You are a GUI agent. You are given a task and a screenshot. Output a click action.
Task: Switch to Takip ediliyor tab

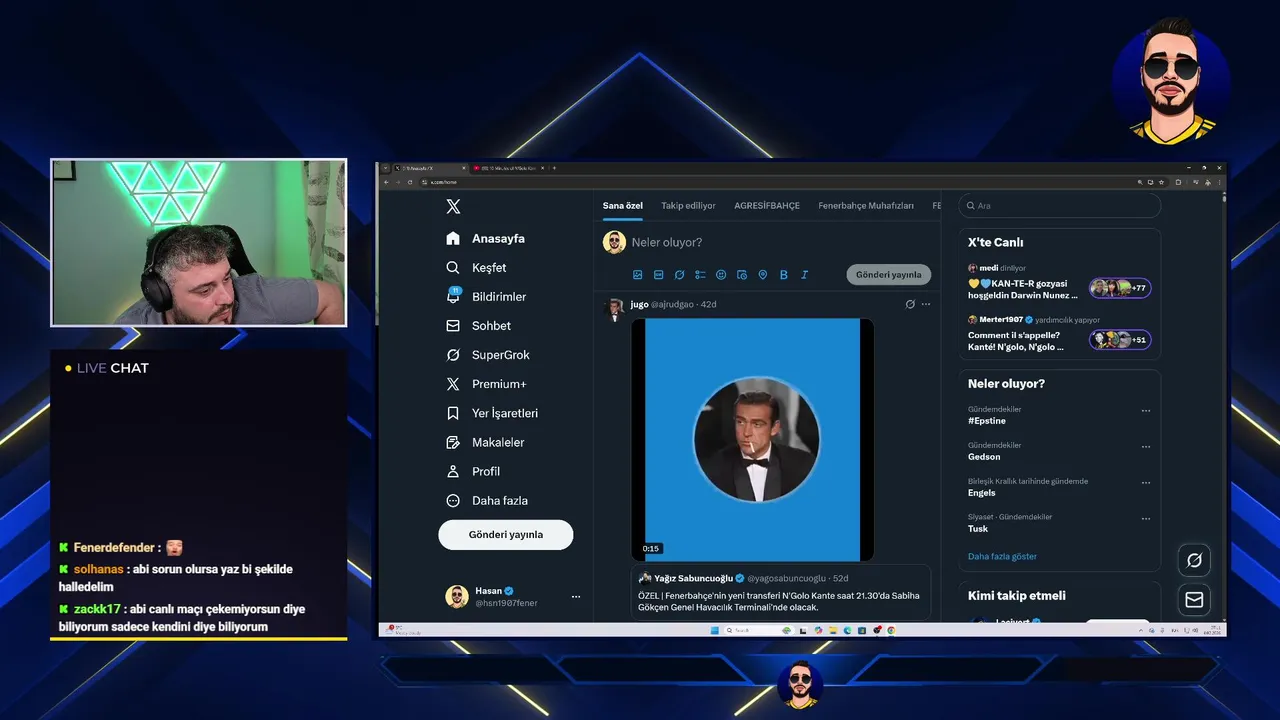pos(689,206)
